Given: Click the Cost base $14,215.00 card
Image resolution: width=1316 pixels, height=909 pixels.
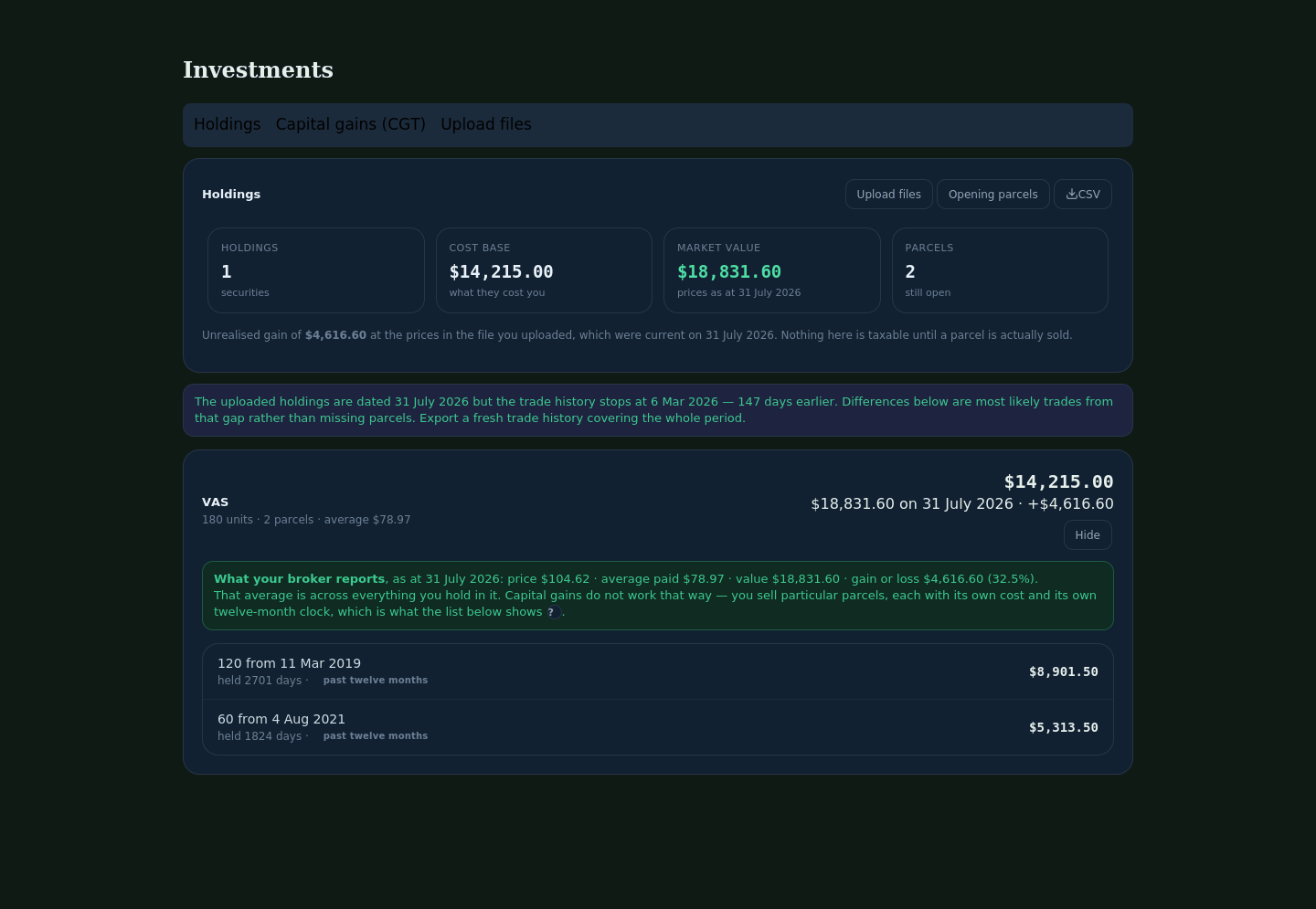Looking at the screenshot, I should click(544, 270).
